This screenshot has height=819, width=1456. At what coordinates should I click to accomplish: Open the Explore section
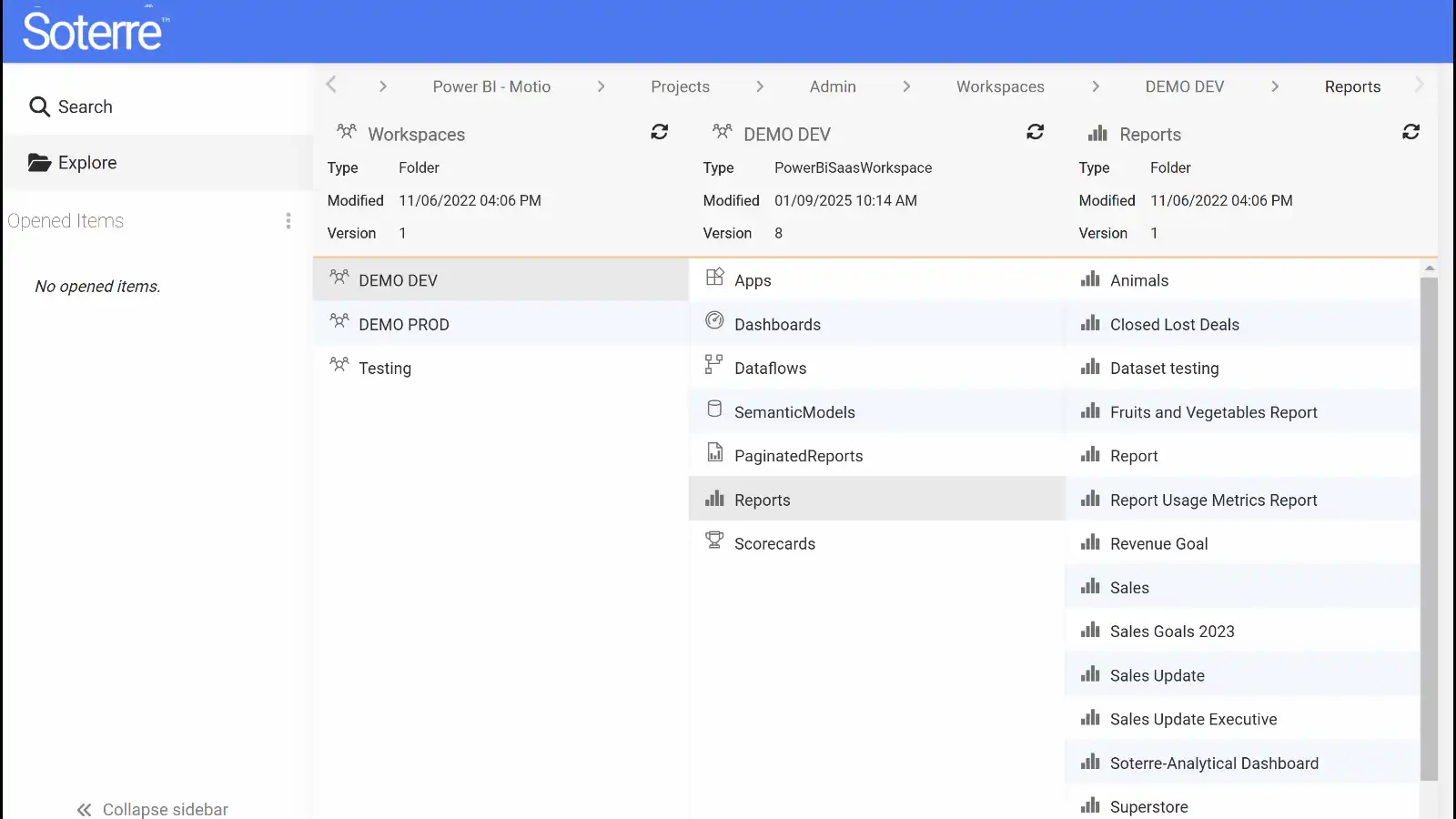(86, 163)
